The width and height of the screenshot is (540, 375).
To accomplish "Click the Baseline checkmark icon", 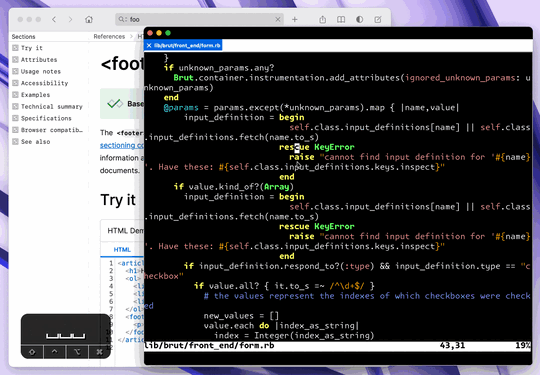I will point(115,103).
